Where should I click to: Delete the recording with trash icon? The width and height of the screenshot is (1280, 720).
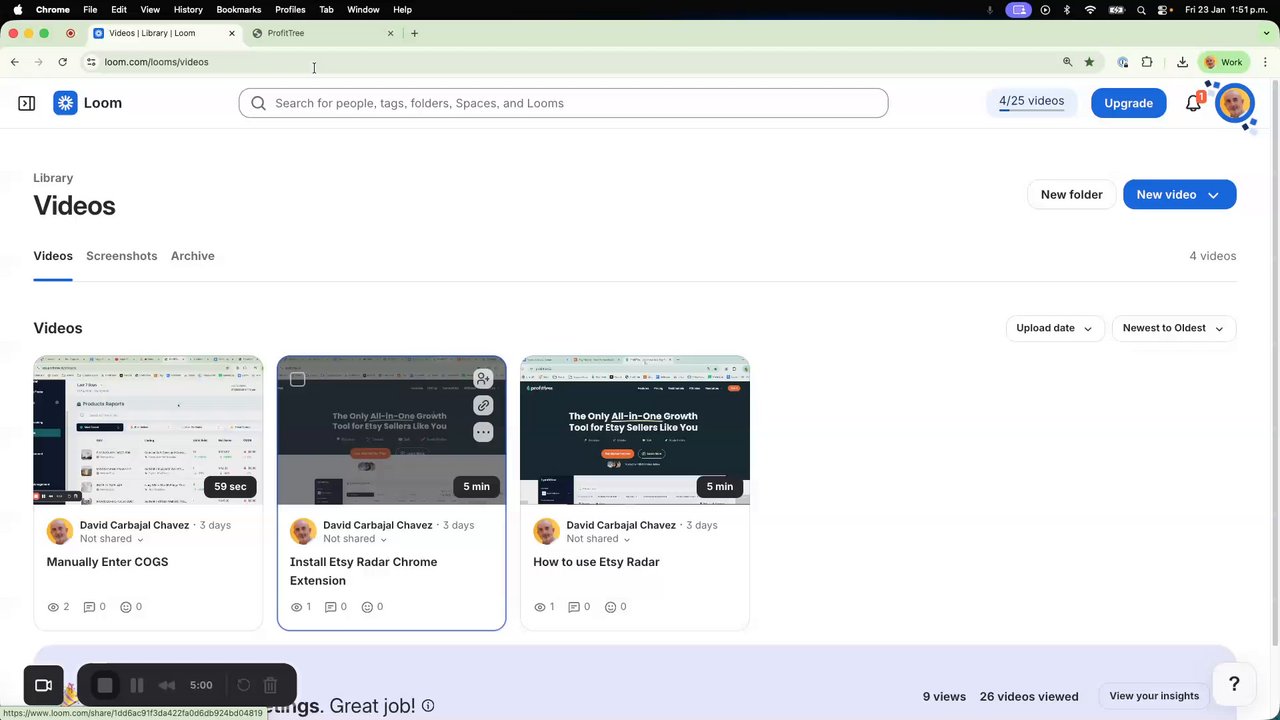(x=270, y=685)
